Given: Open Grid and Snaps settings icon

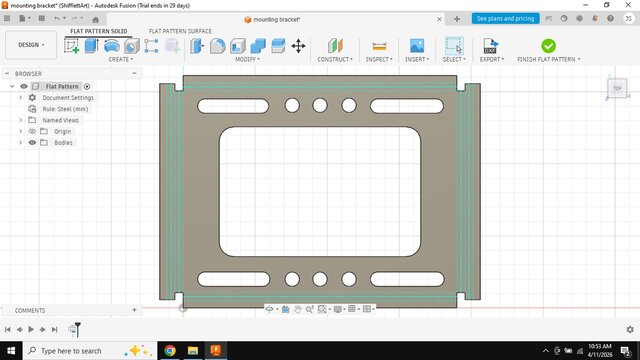Looking at the screenshot, I should pyautogui.click(x=352, y=309).
